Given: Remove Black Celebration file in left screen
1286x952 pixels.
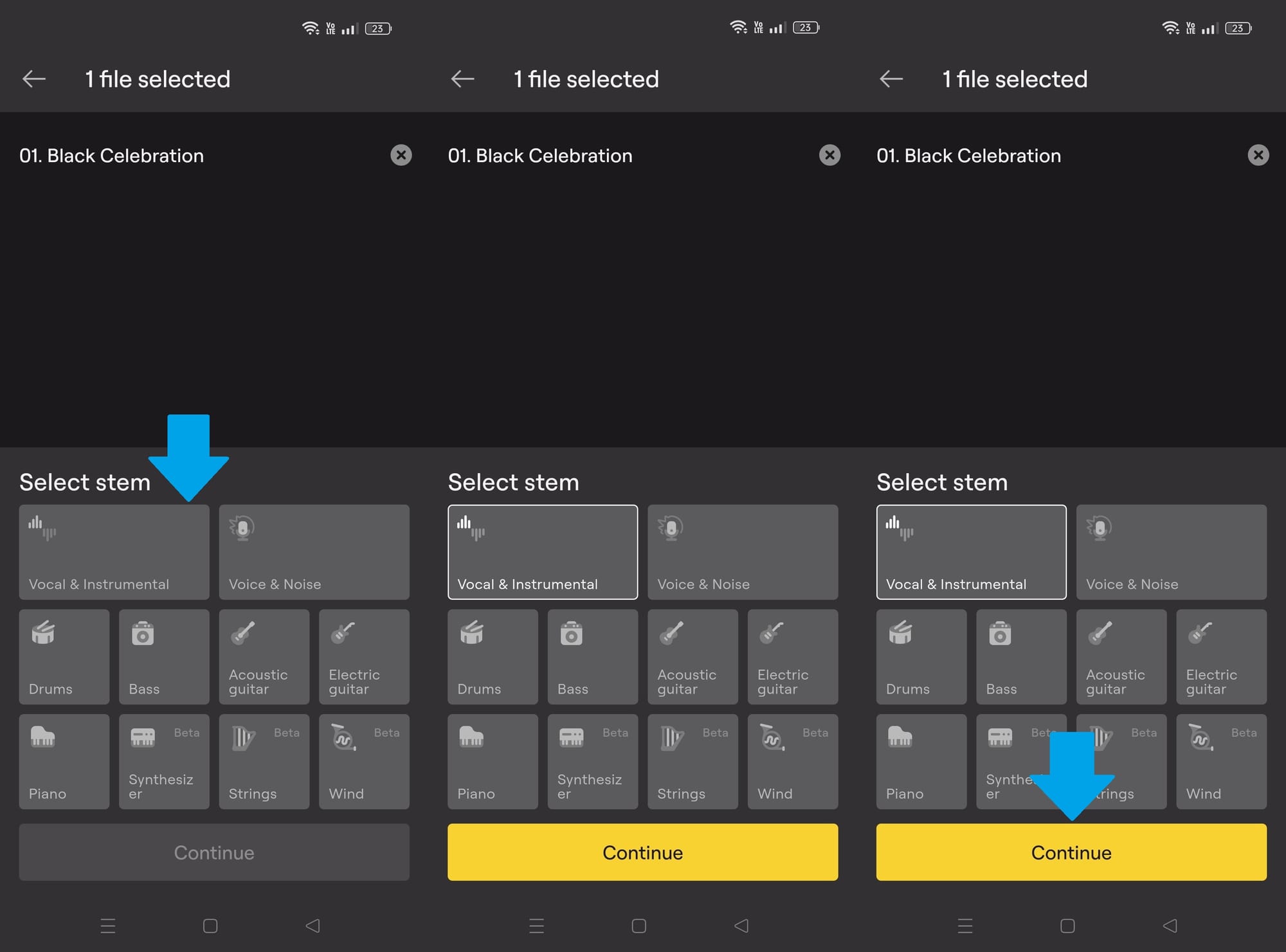Looking at the screenshot, I should (x=401, y=155).
